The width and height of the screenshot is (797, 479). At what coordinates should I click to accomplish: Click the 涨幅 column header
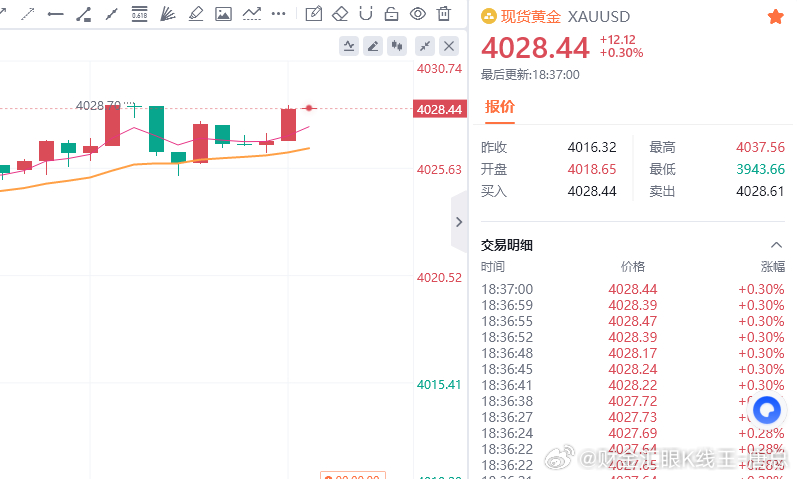pos(773,267)
